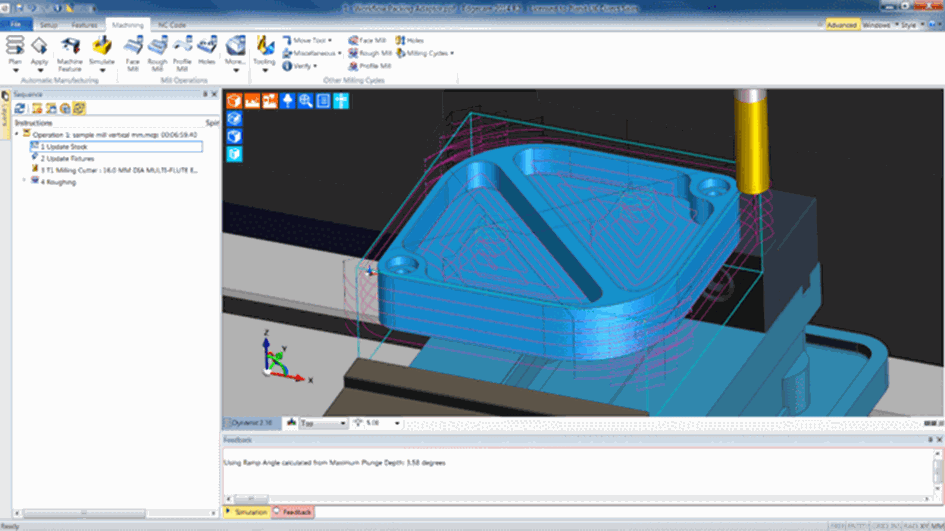
Task: Click the File button
Action: (x=16, y=24)
